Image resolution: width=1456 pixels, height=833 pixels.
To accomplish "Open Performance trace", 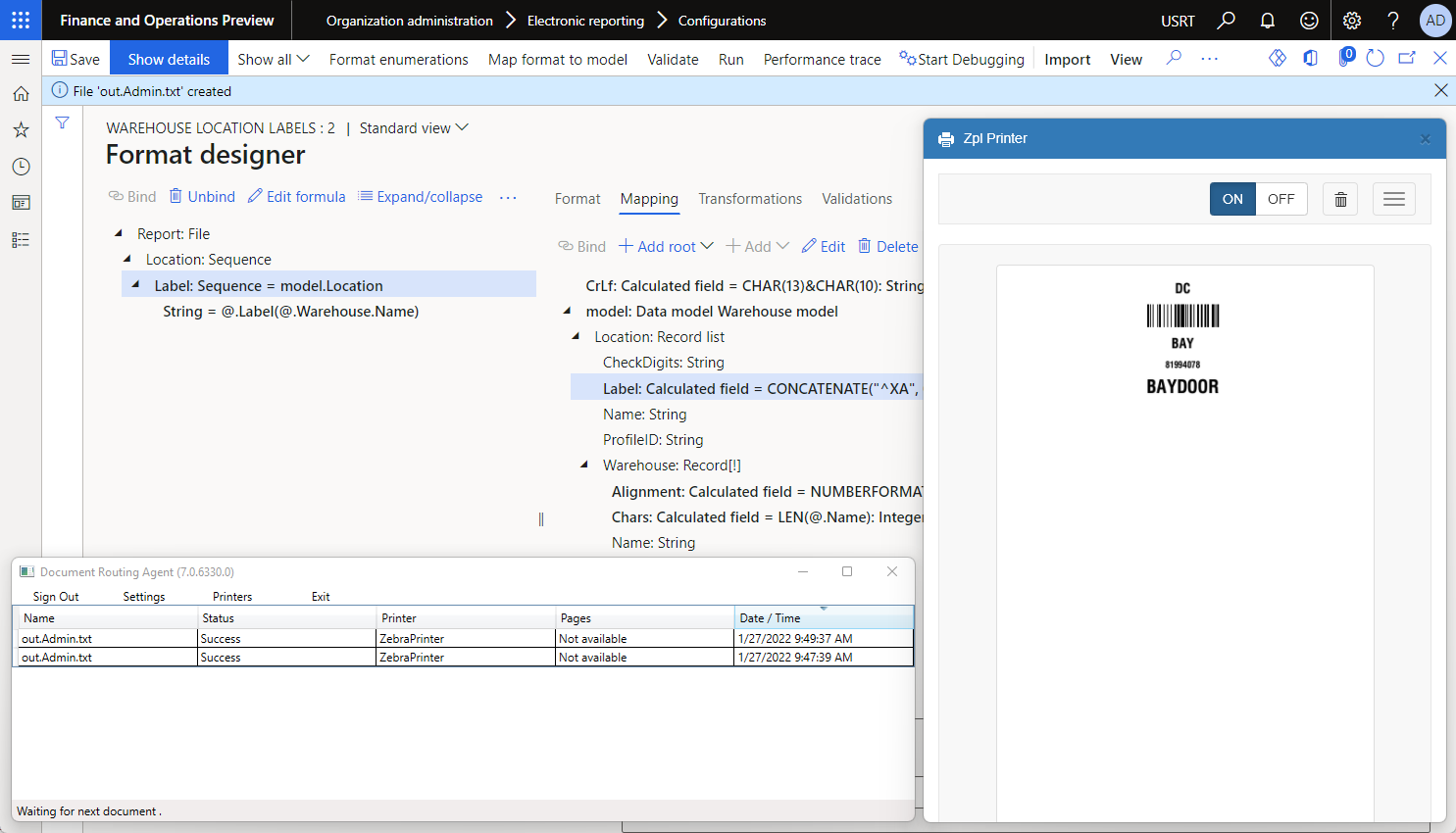I will [823, 59].
